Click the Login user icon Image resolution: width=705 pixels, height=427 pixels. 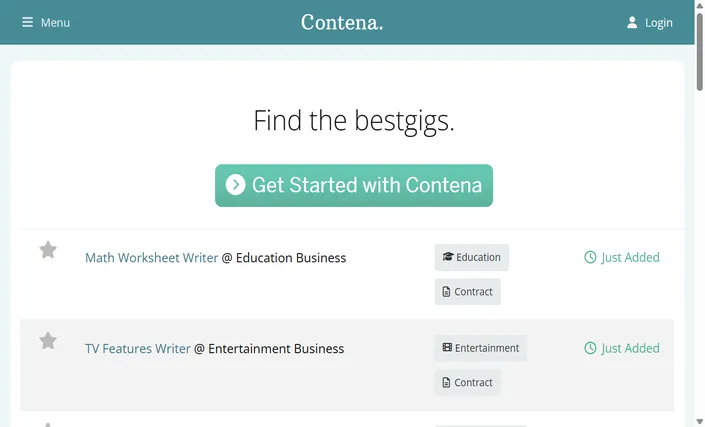pyautogui.click(x=632, y=22)
